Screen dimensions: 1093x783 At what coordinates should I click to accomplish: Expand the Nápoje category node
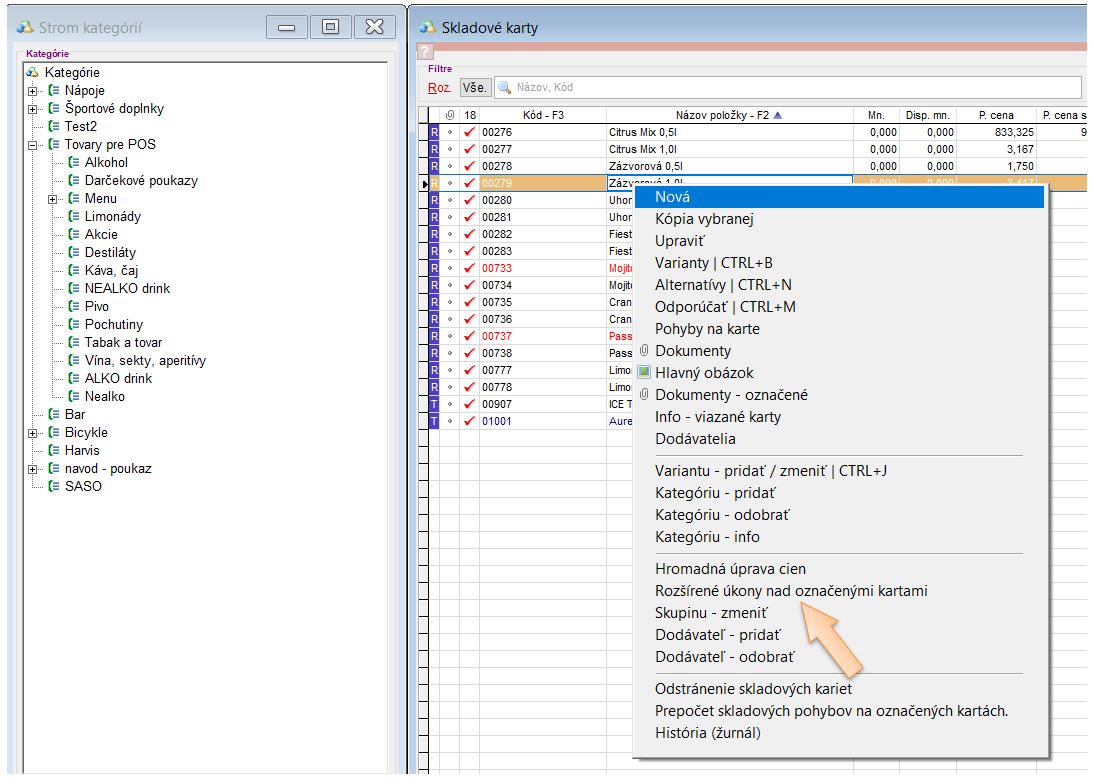[x=33, y=91]
